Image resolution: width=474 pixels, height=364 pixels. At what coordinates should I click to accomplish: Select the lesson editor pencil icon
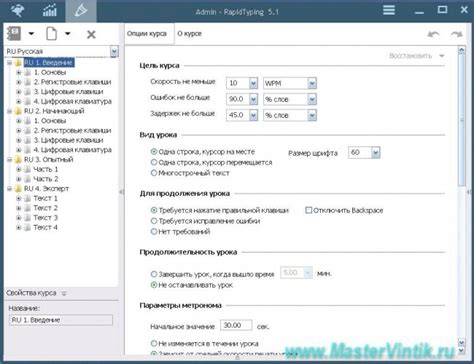pos(81,11)
